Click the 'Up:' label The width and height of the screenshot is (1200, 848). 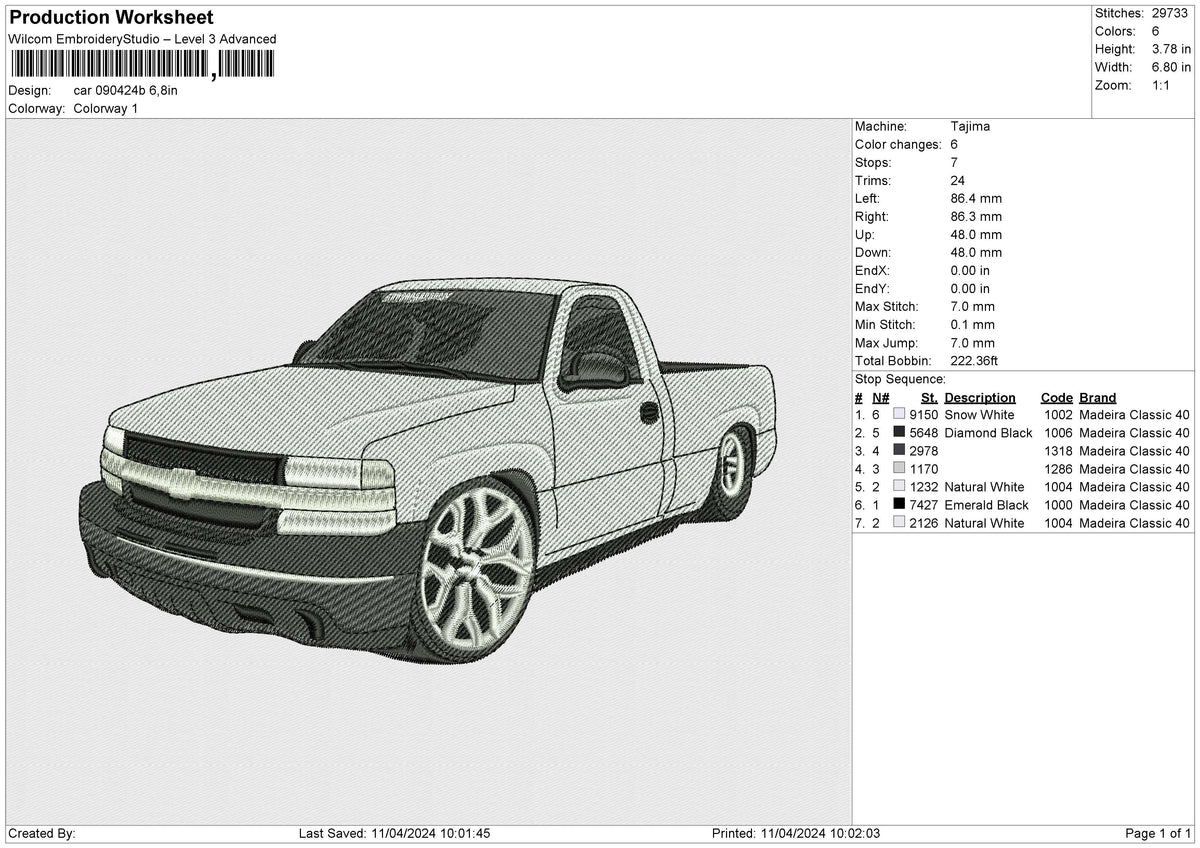pos(865,234)
